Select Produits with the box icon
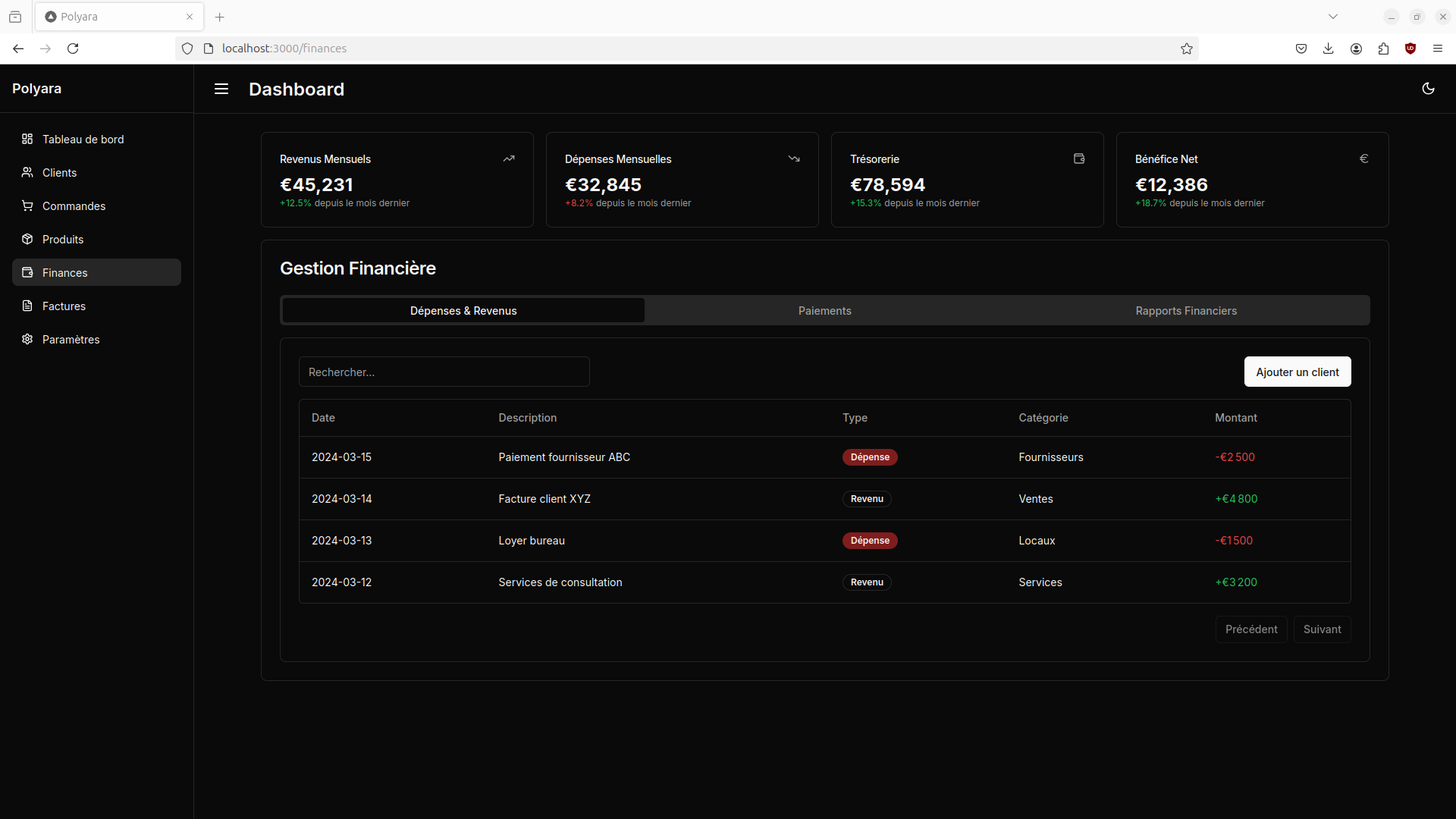 27,240
